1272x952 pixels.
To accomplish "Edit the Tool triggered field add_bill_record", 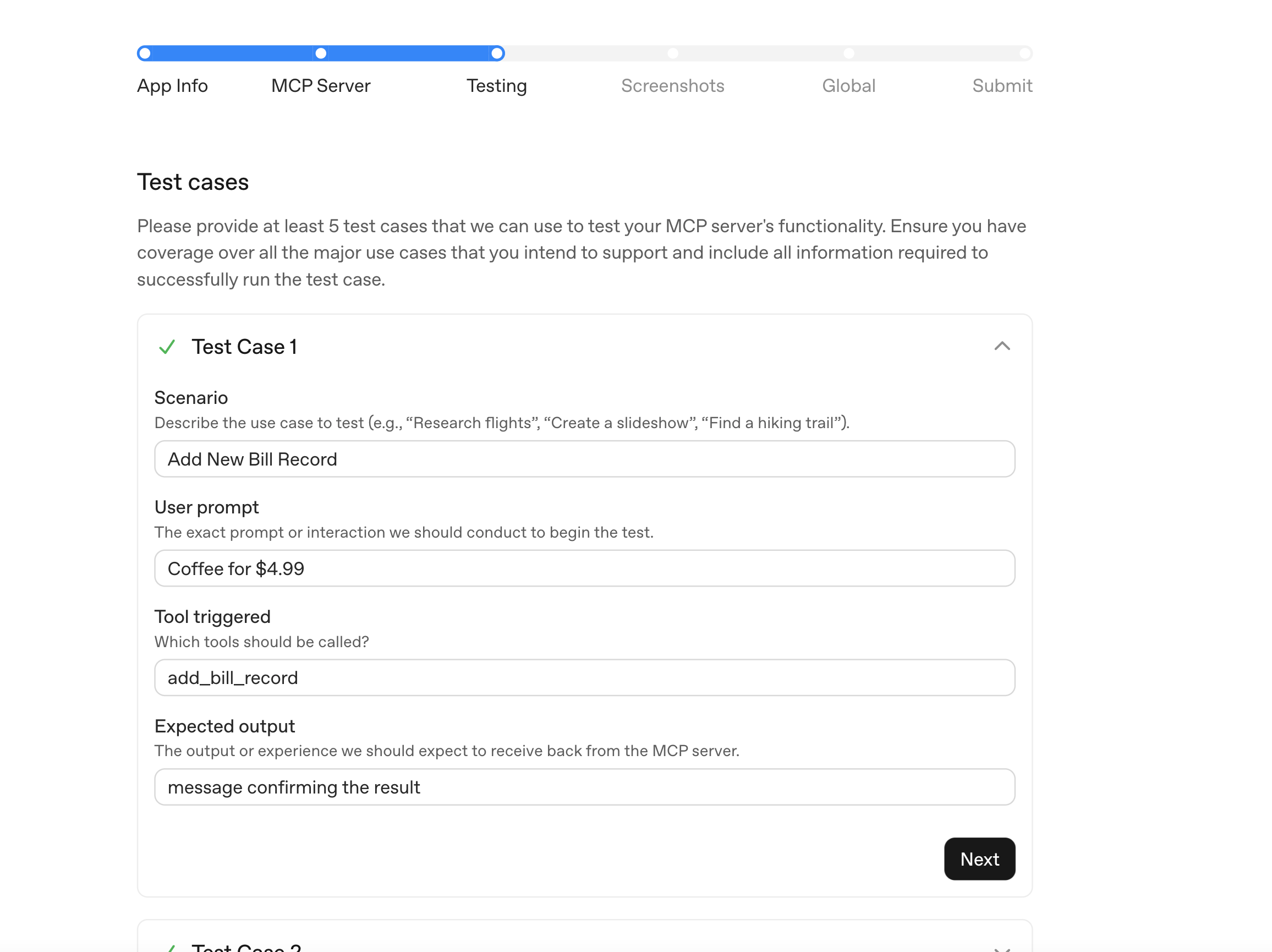I will pyautogui.click(x=584, y=677).
